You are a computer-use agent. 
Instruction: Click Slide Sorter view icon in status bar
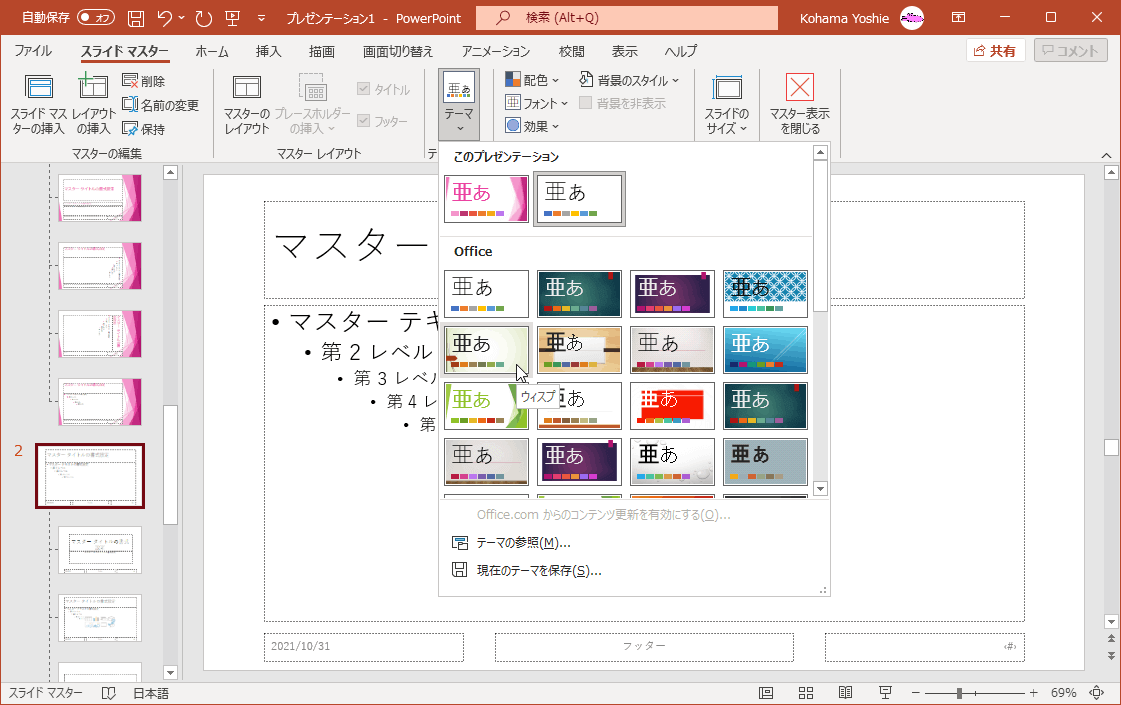(806, 692)
